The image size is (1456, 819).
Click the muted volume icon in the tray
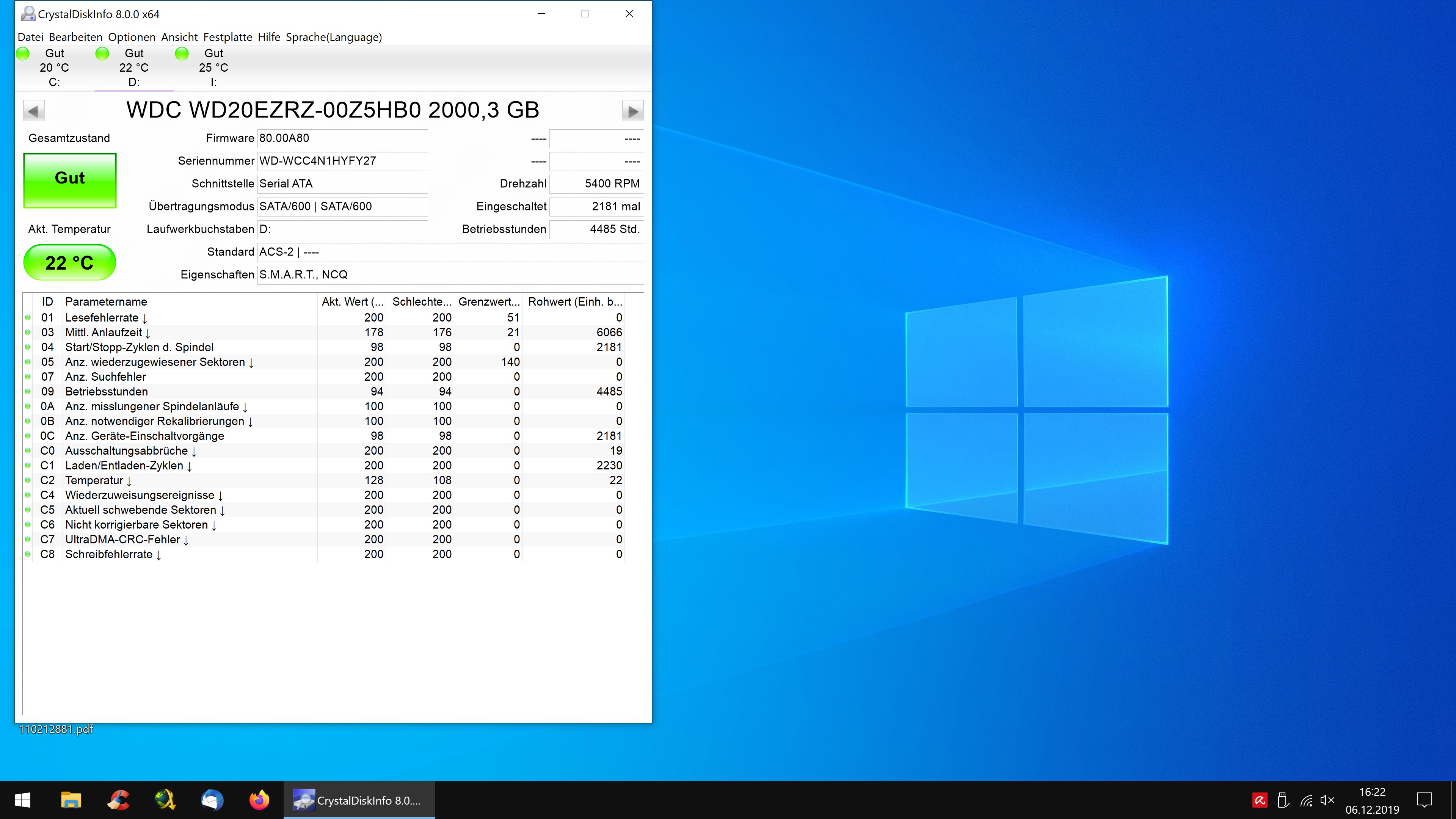1327,800
